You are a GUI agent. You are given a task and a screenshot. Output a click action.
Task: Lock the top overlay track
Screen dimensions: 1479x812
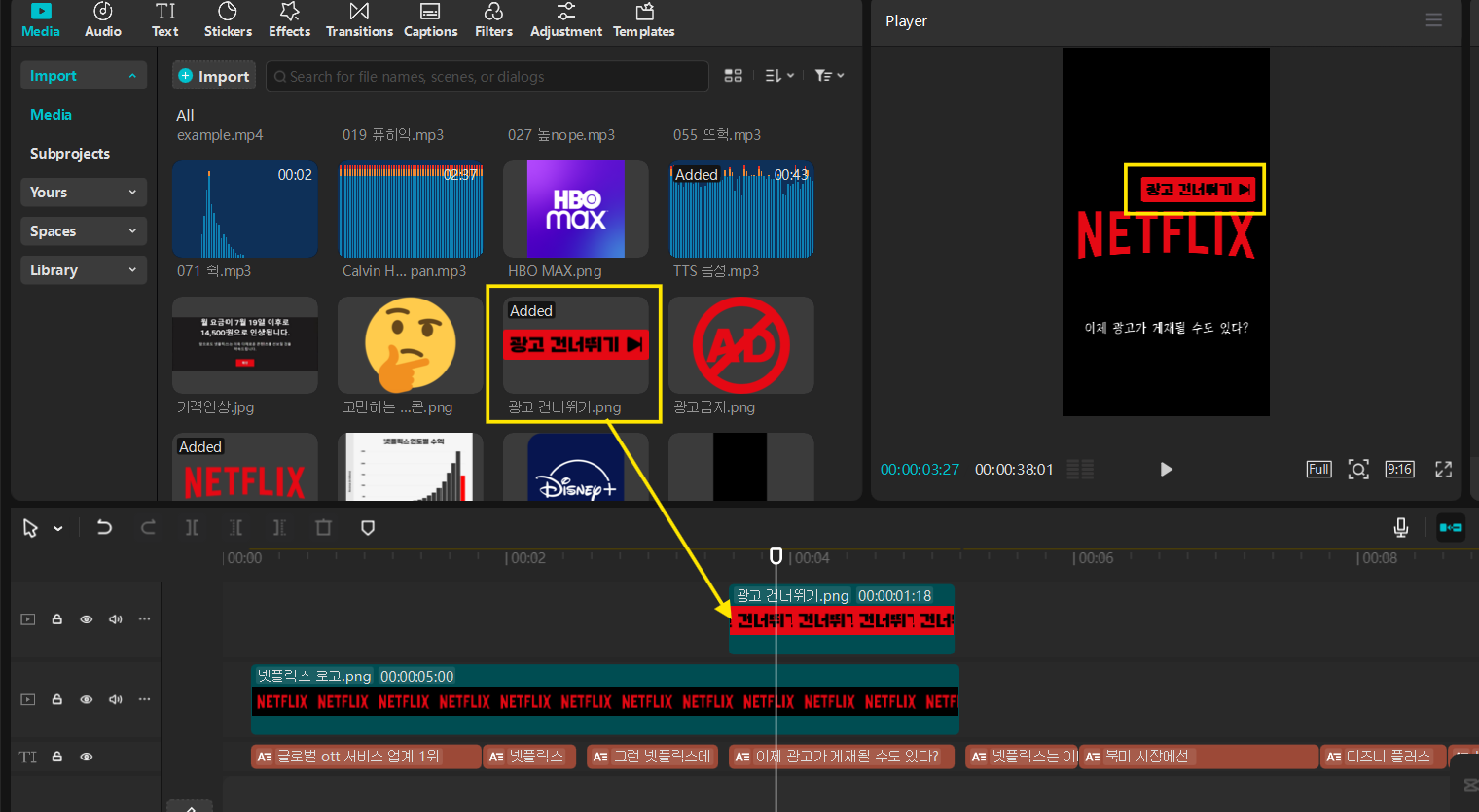coord(57,619)
